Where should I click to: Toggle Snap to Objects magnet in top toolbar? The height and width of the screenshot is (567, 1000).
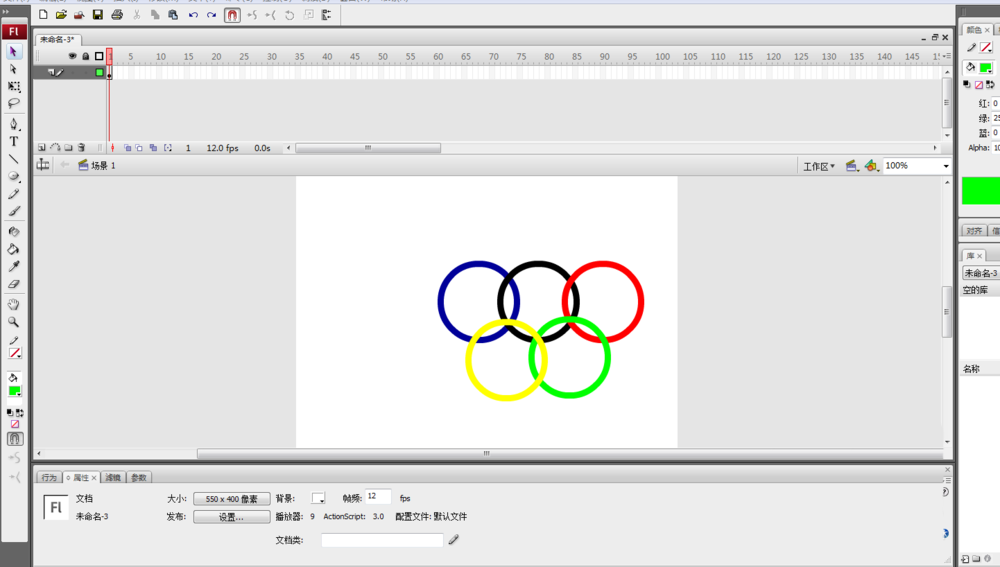pyautogui.click(x=232, y=15)
